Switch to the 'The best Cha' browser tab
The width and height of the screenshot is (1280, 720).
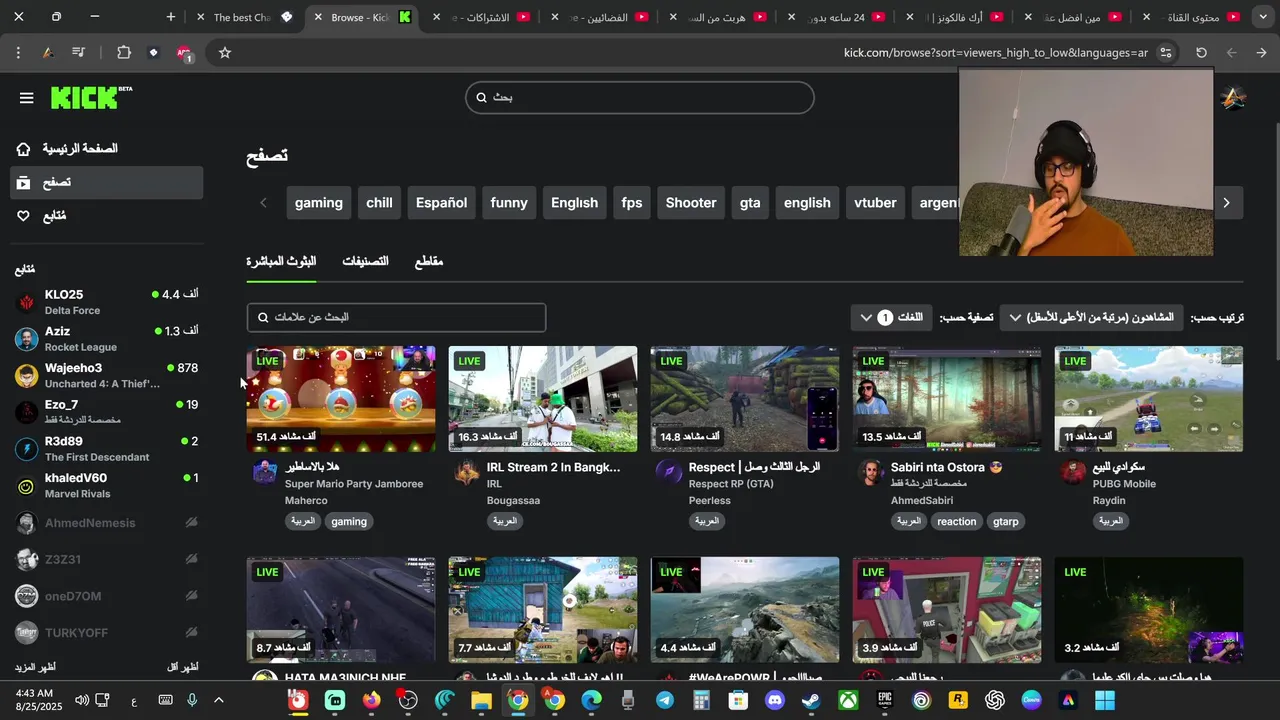(x=245, y=17)
